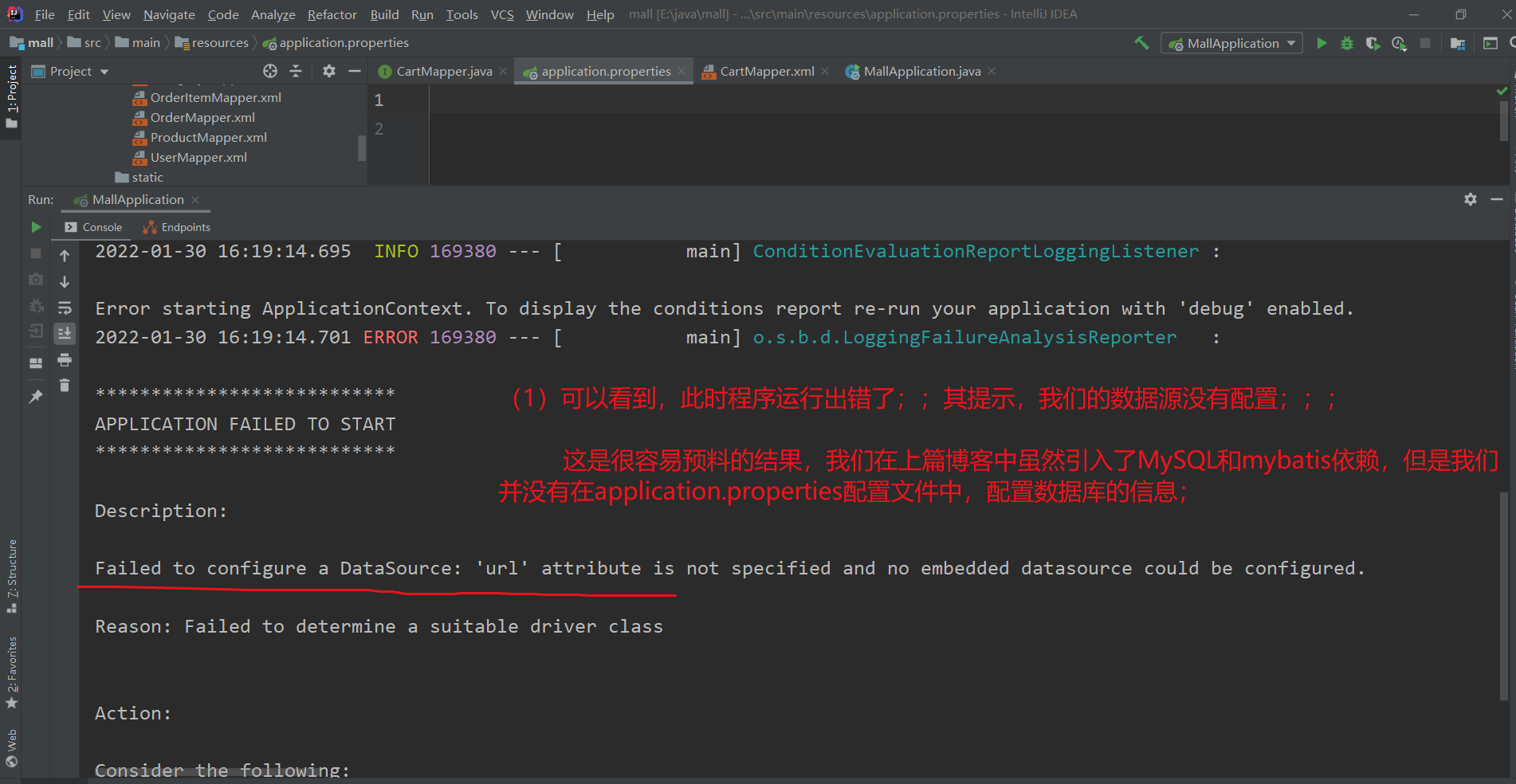Open the Refactor menu

pyautogui.click(x=332, y=14)
